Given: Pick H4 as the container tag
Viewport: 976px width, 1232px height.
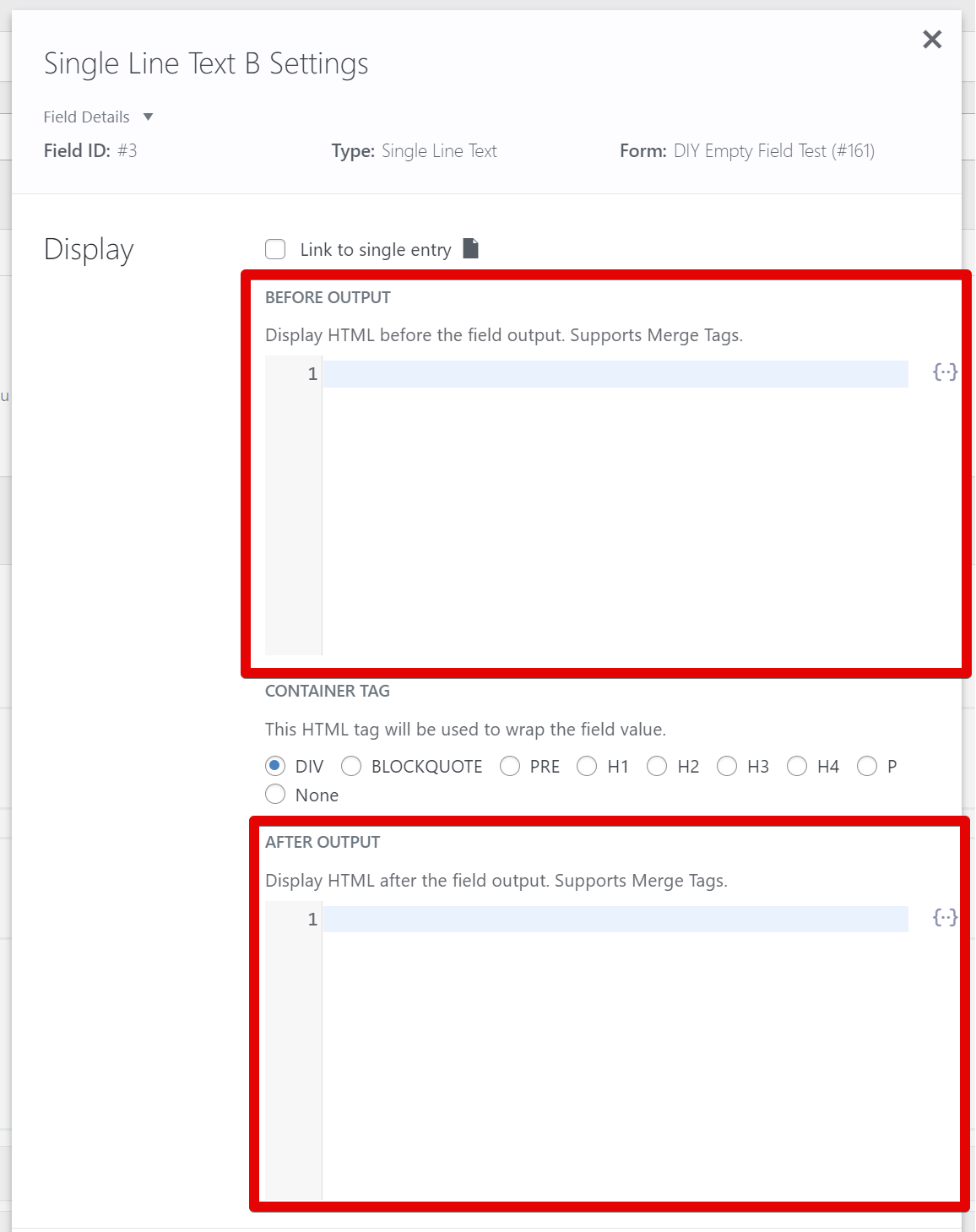Looking at the screenshot, I should pos(797,766).
